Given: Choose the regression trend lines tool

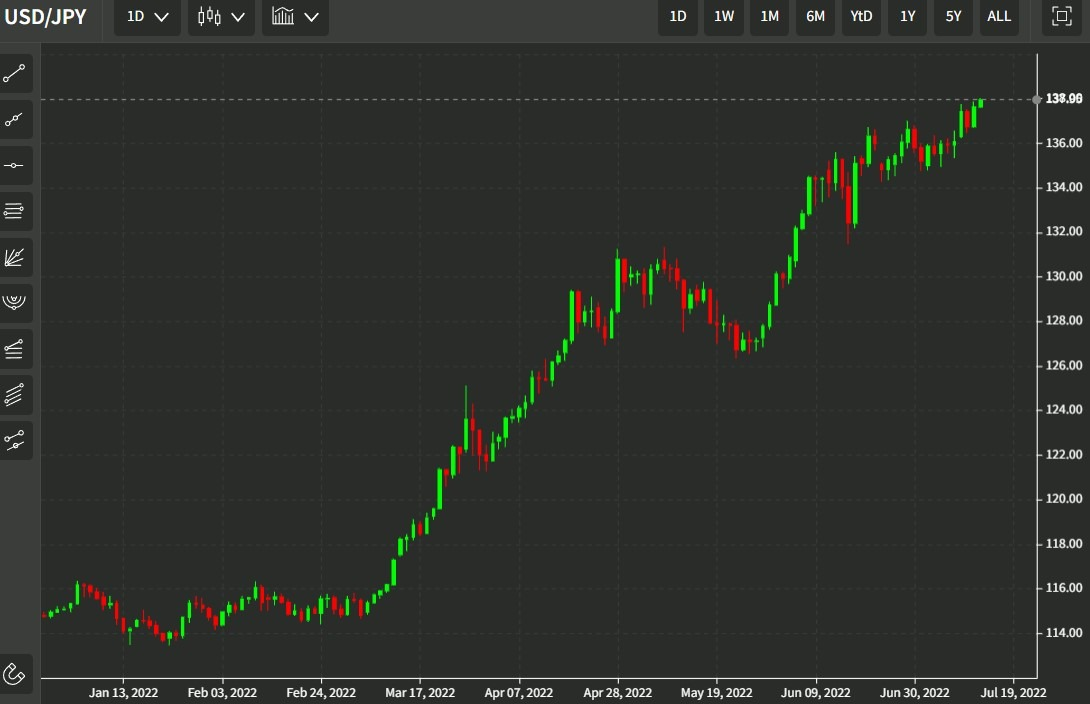Looking at the screenshot, I should coord(15,349).
